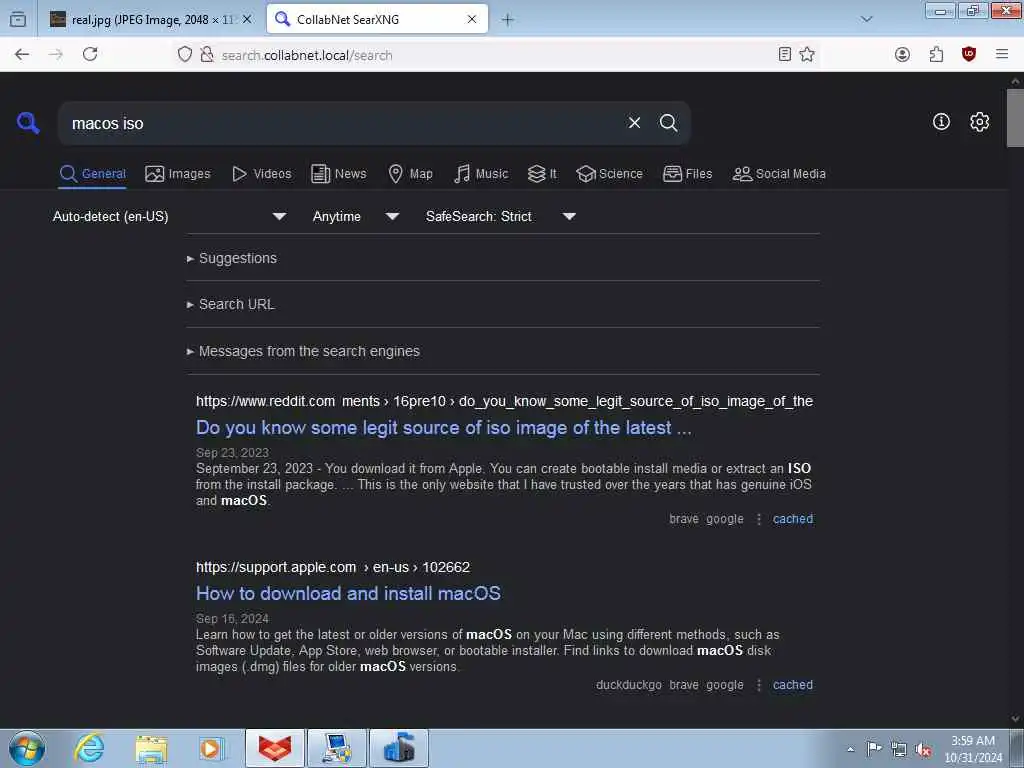The height and width of the screenshot is (768, 1024).
Task: Open cached link for Apple support result
Action: tap(793, 684)
